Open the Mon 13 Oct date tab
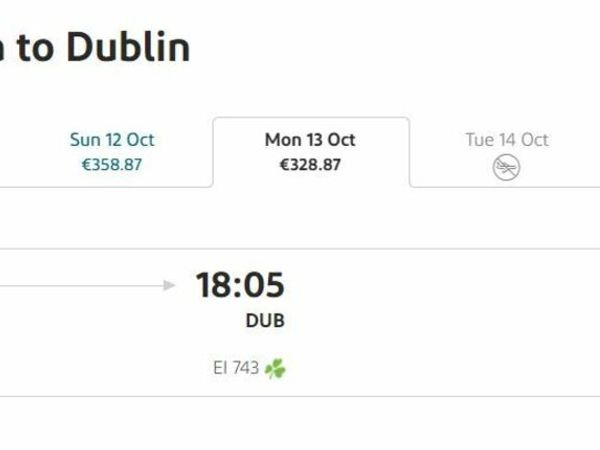Screen dimensions: 600x450 [x=311, y=152]
